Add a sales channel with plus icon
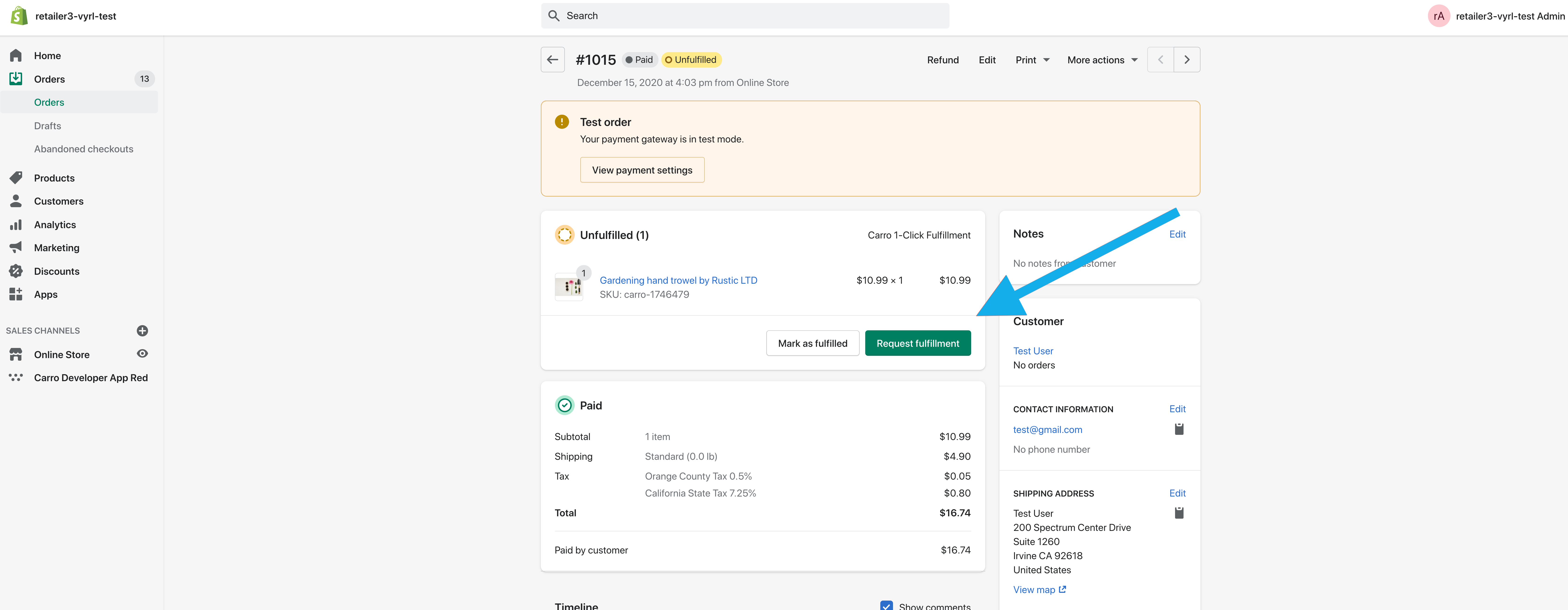Image resolution: width=1568 pixels, height=610 pixels. click(x=142, y=331)
